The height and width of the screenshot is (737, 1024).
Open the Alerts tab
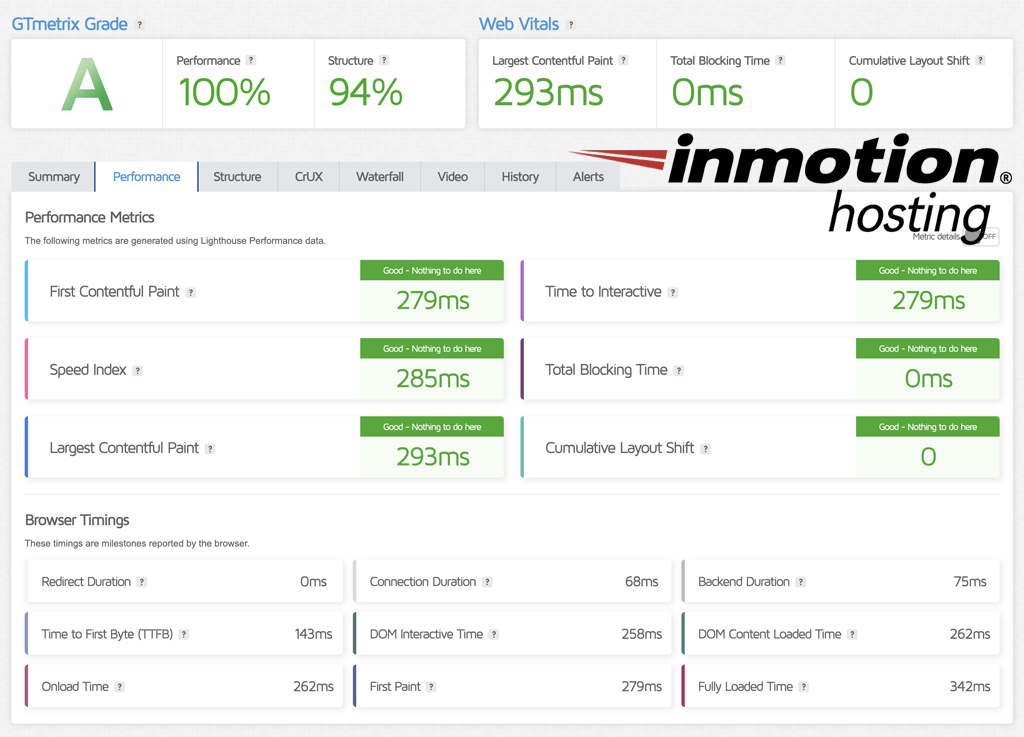[x=588, y=177]
